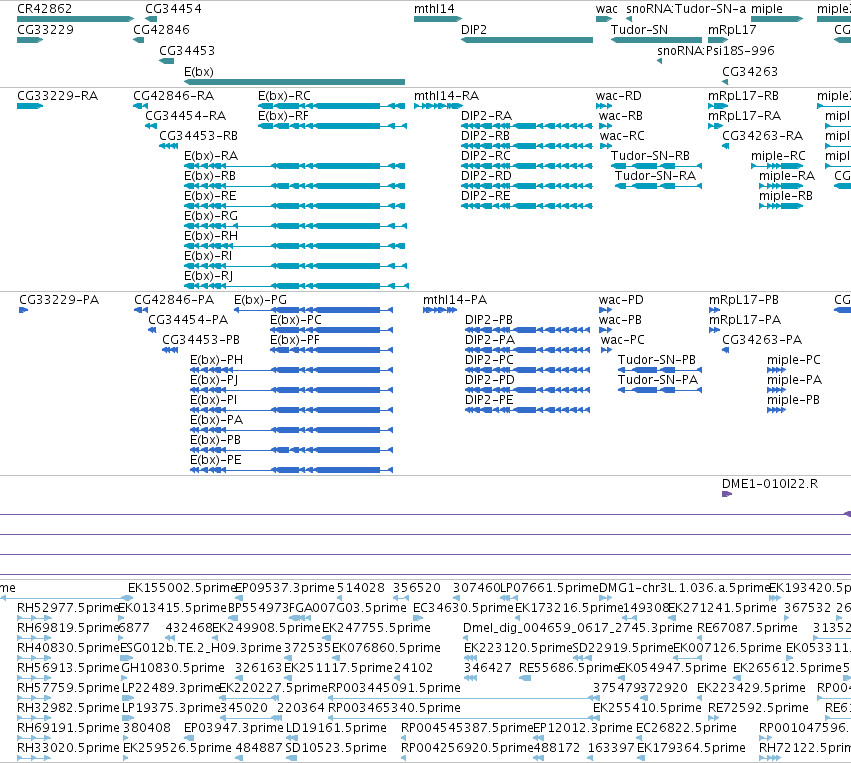Click protein Tudor-SN-PB
851x763 pixels.
(660, 370)
